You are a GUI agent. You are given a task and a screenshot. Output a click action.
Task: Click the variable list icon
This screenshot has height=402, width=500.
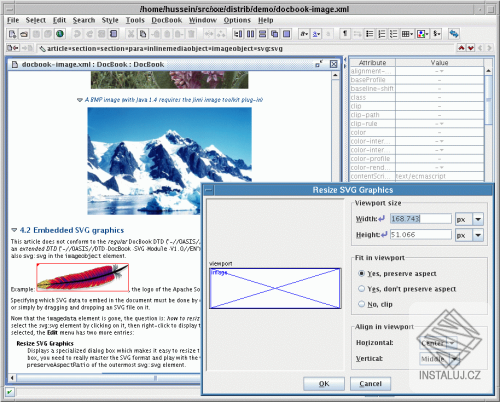(394, 34)
